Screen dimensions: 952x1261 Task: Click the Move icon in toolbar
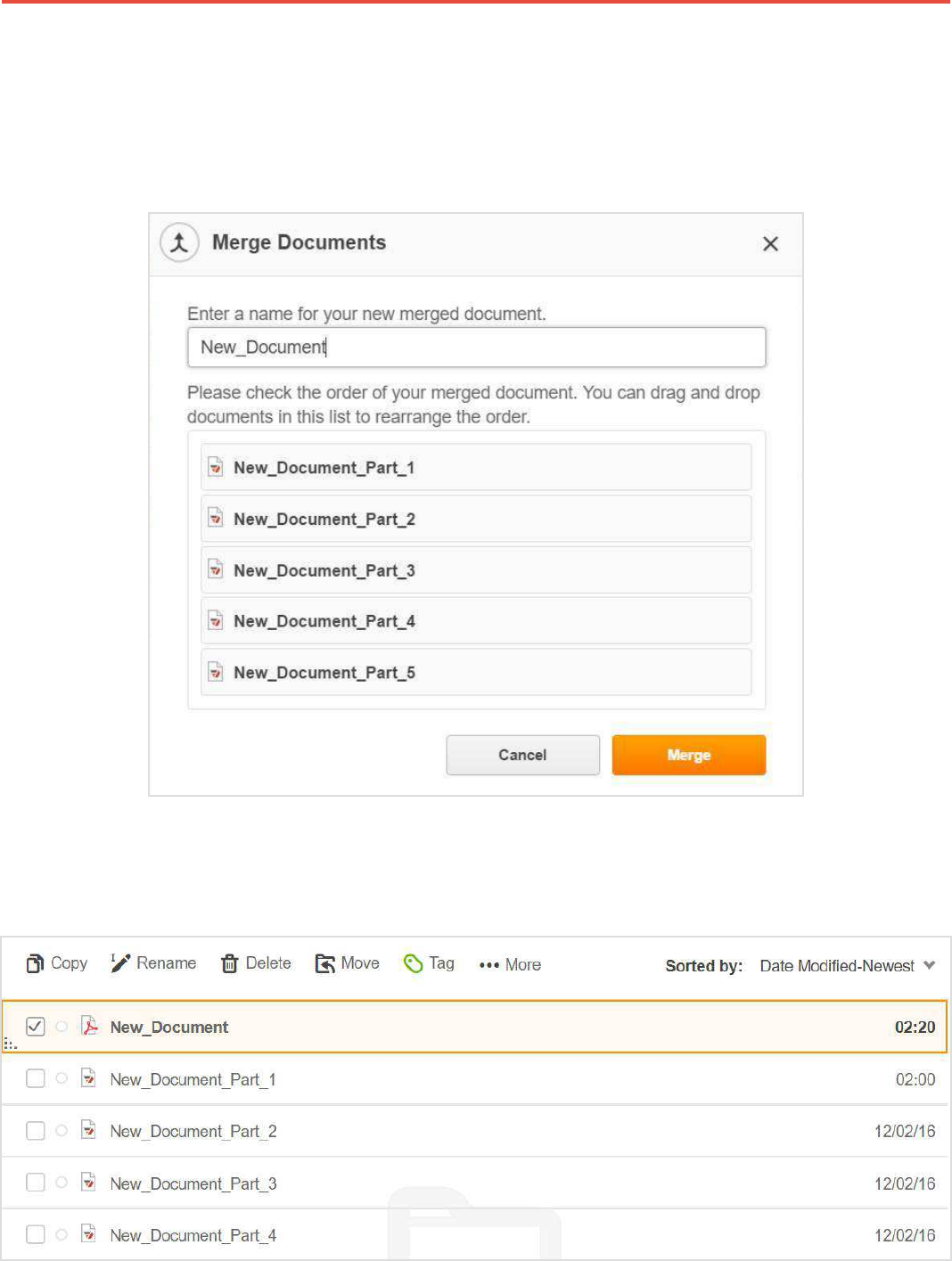(x=325, y=963)
